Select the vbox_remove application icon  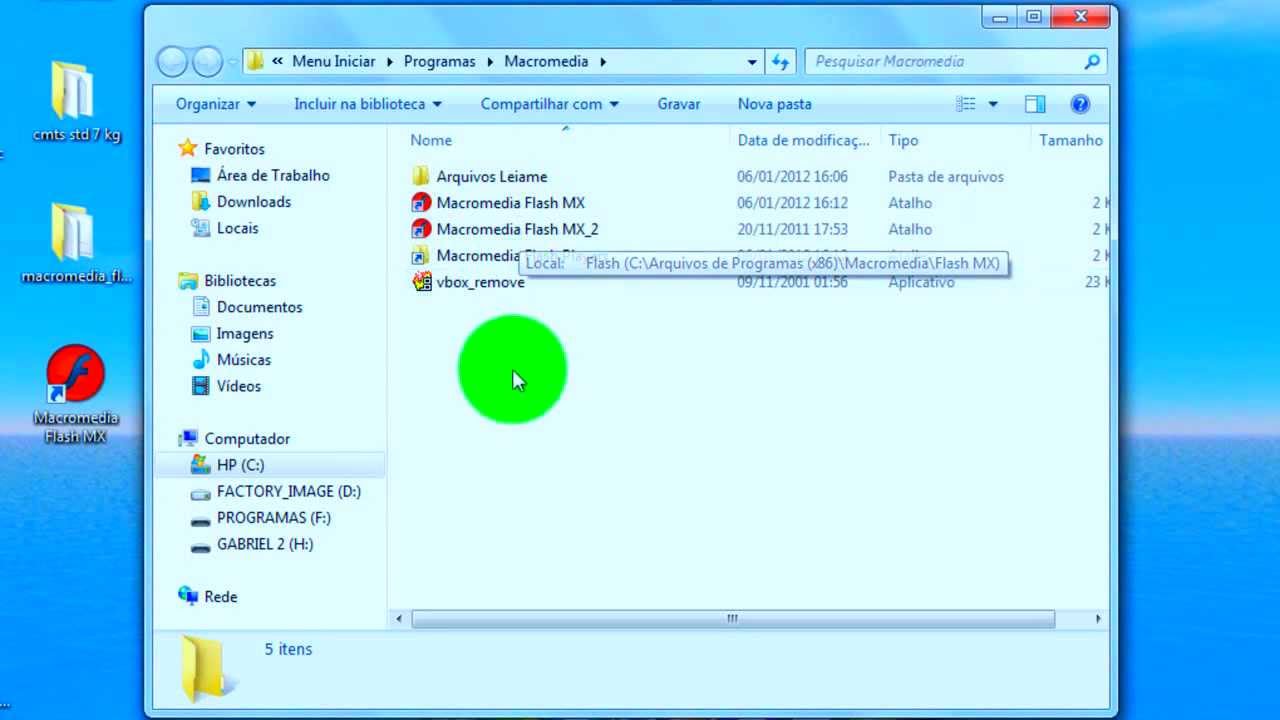pyautogui.click(x=421, y=282)
